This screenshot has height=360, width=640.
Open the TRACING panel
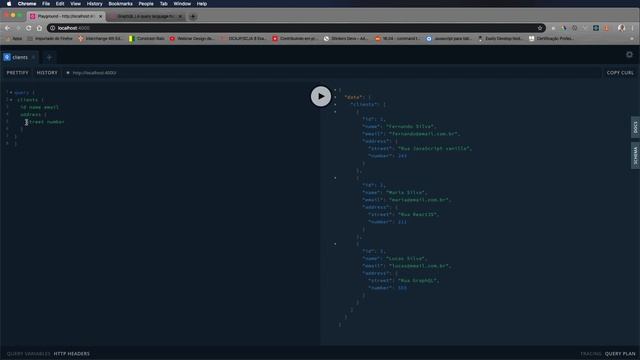(591, 353)
